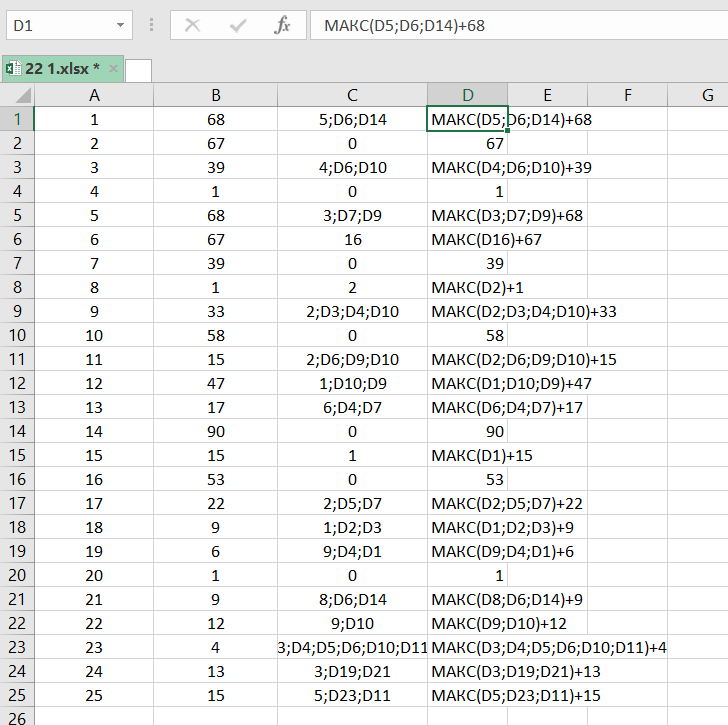Screen dimensions: 728x725
Task: Expand the Name Box dropdown arrow
Action: pyautogui.click(x=121, y=25)
